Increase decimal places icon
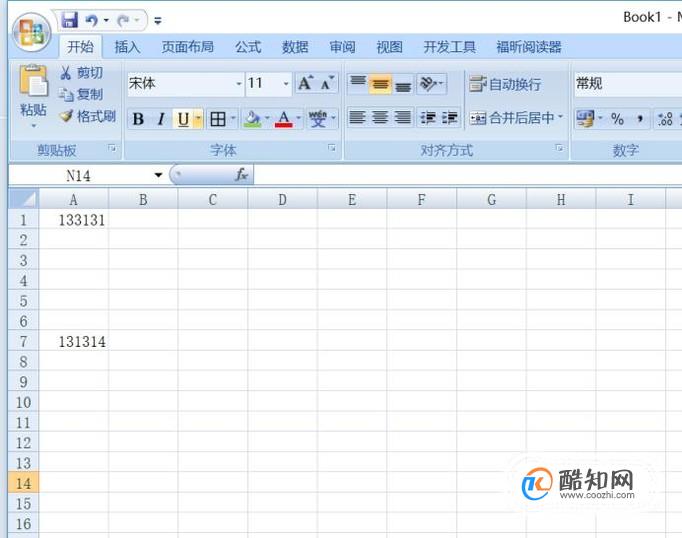682x538 pixels. click(x=665, y=118)
